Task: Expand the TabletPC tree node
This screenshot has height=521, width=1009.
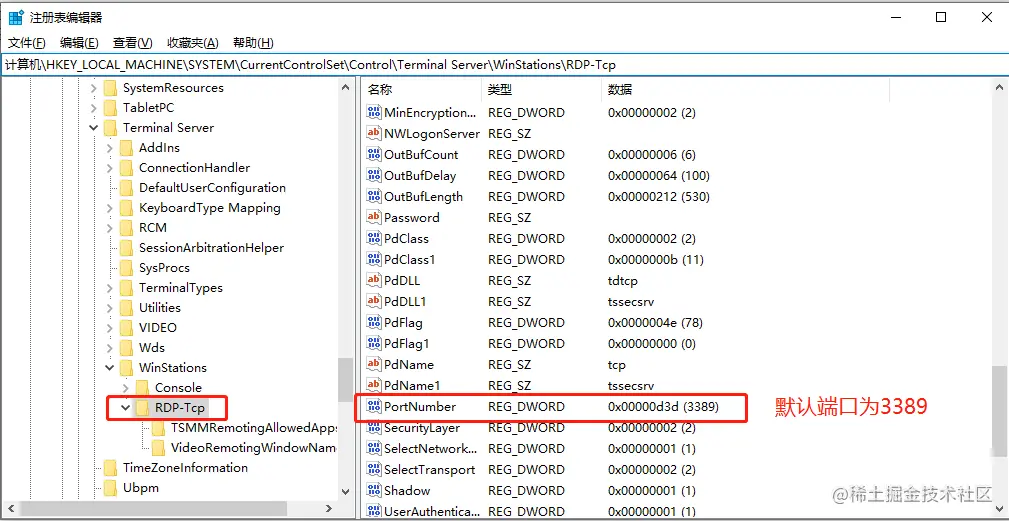Action: coord(94,108)
